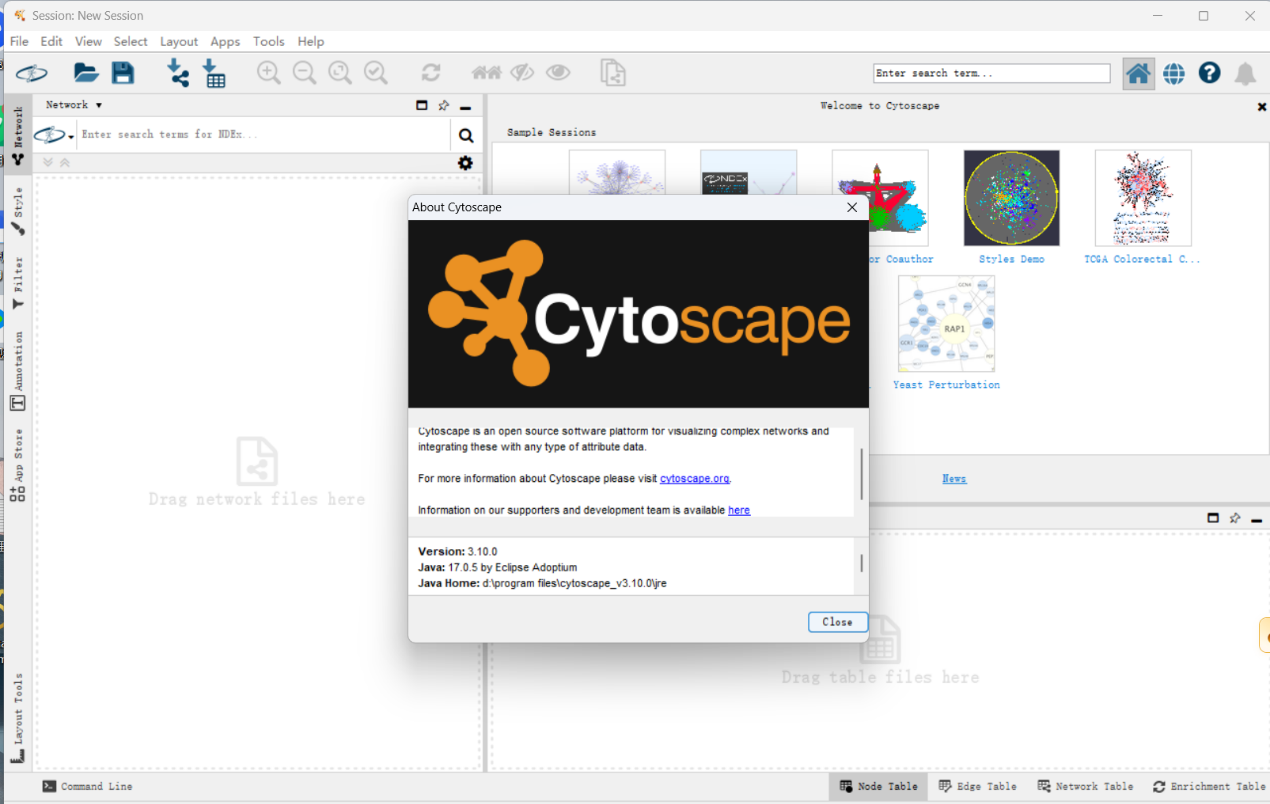Click the collapse all networks double-arrow
The image size is (1270, 804).
(x=64, y=162)
